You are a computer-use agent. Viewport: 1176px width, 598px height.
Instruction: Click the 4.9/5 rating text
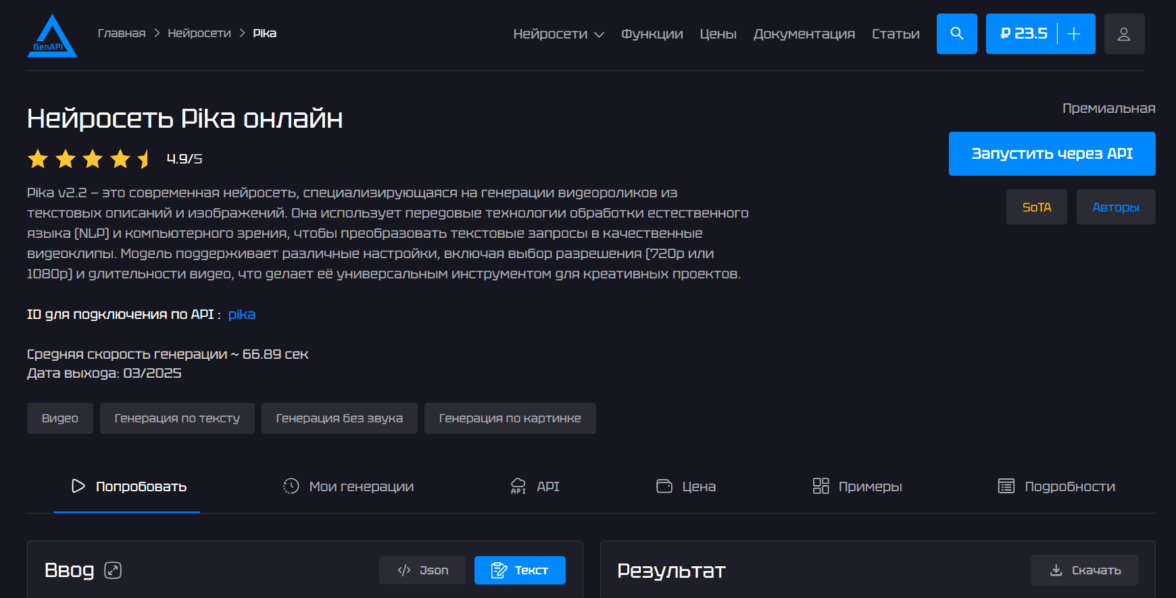pyautogui.click(x=184, y=159)
